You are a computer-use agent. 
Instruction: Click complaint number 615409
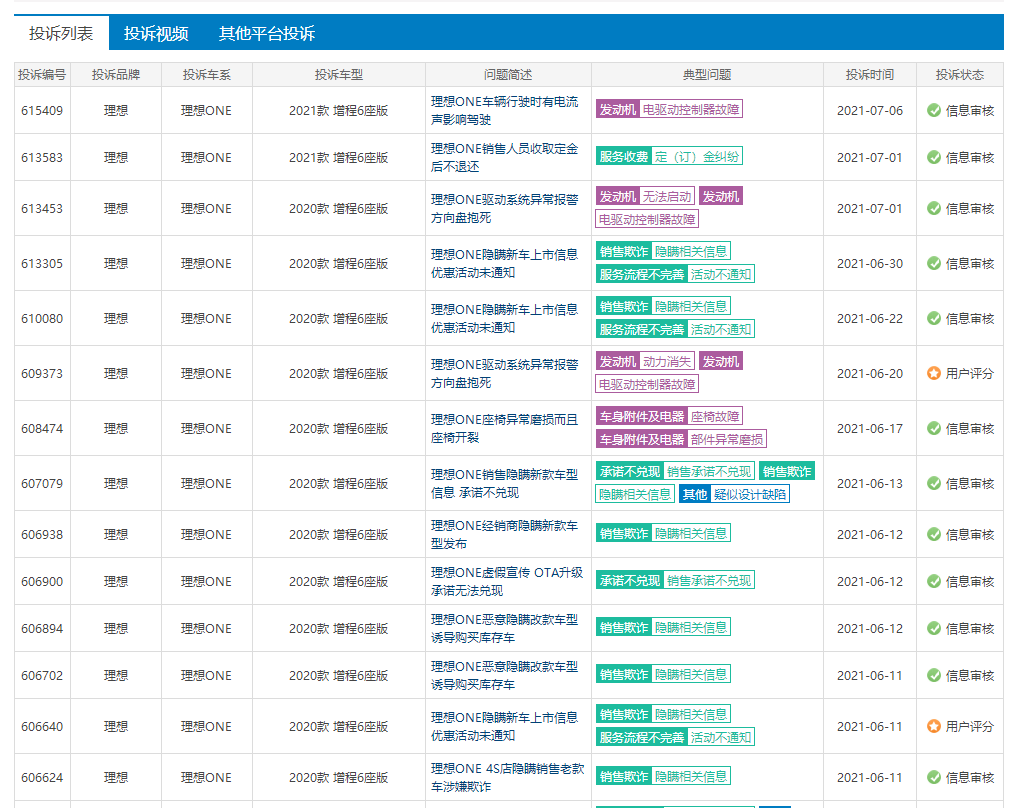pos(42,110)
